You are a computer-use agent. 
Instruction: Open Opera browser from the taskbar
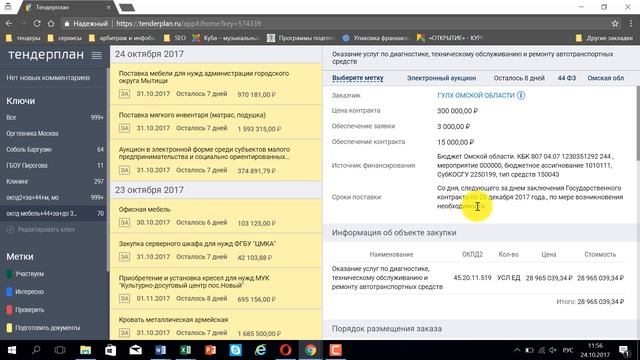click(x=285, y=350)
